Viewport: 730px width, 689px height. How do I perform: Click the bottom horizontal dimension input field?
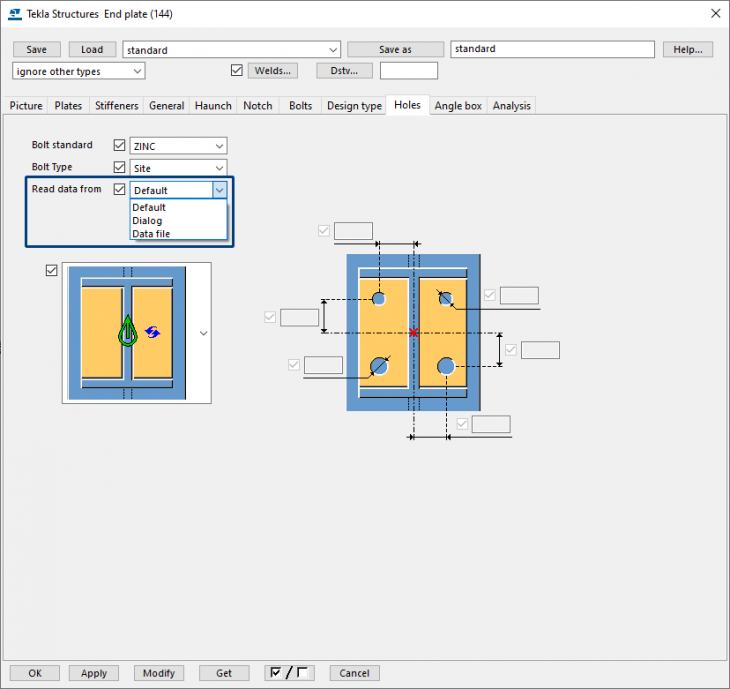491,424
